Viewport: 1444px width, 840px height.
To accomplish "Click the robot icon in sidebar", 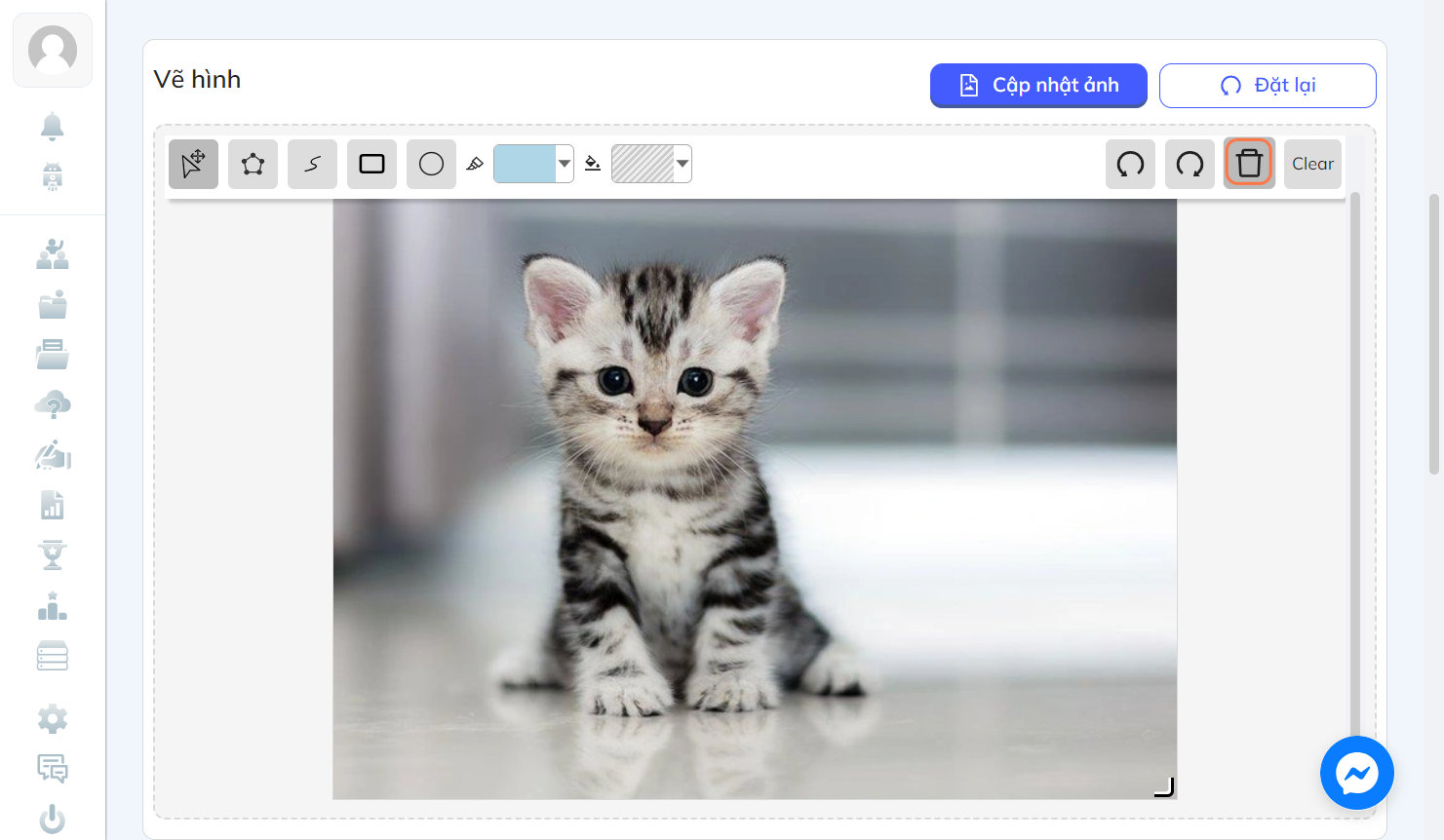I will [x=53, y=177].
